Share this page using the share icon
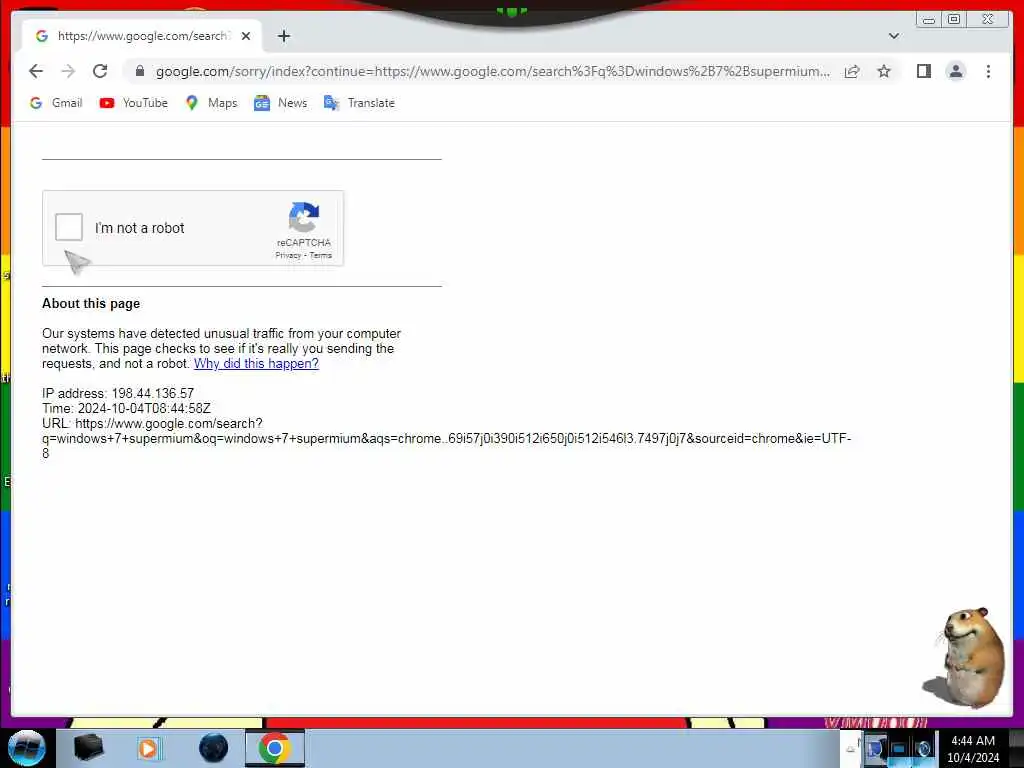 tap(852, 71)
